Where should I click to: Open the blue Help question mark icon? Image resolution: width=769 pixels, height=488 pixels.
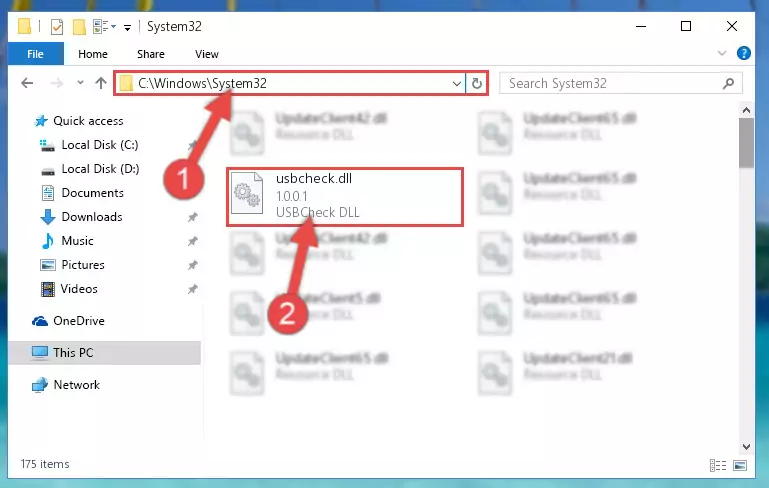click(743, 53)
